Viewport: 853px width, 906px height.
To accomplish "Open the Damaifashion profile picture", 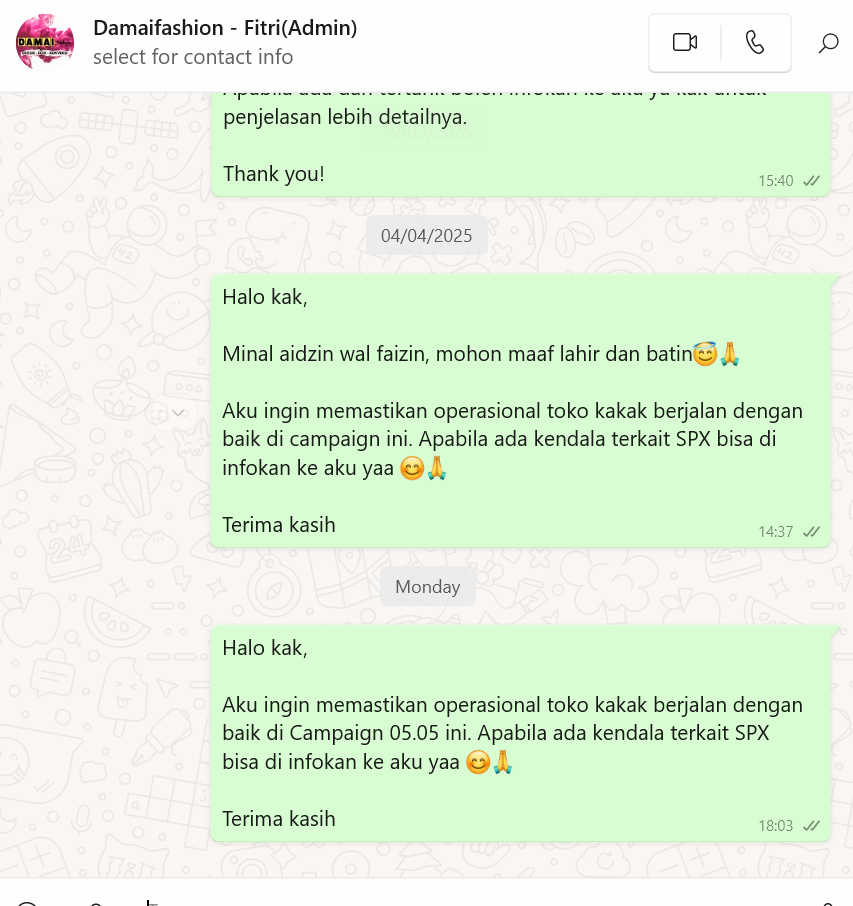I will [45, 42].
